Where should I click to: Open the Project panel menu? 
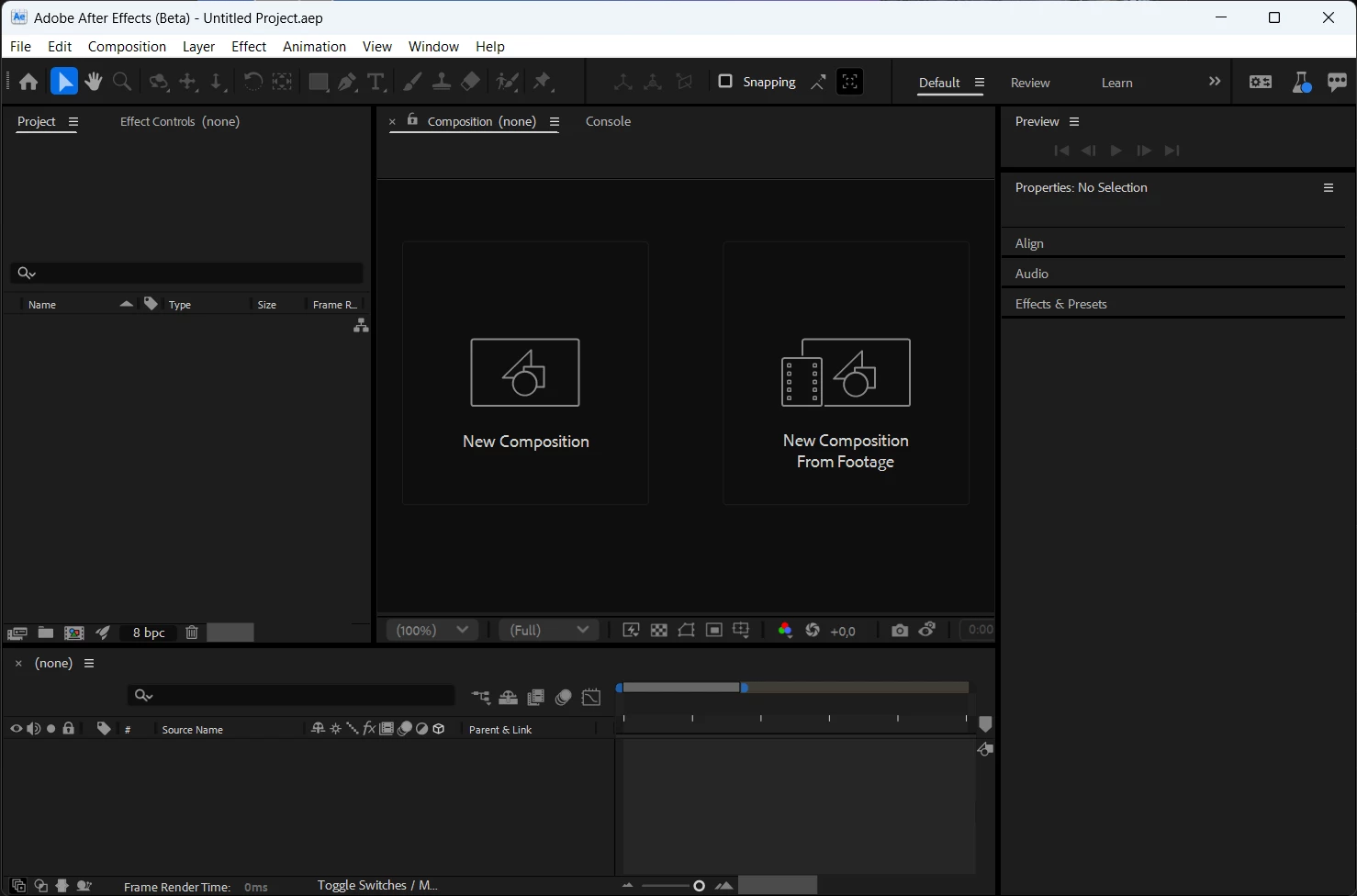[73, 121]
